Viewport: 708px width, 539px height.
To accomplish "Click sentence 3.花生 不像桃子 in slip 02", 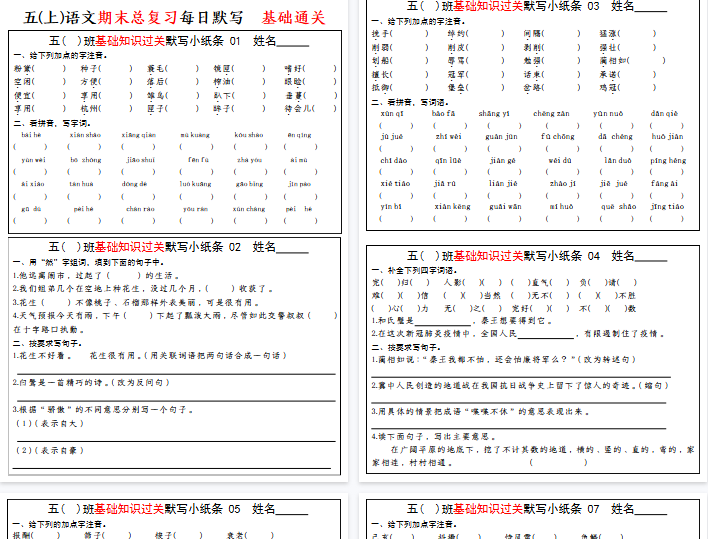I will click(135, 302).
